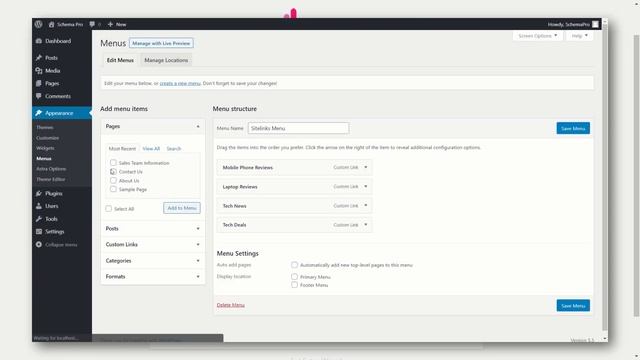This screenshot has width=640, height=360.
Task: Open Plugins sidebar icon
Action: [39, 193]
